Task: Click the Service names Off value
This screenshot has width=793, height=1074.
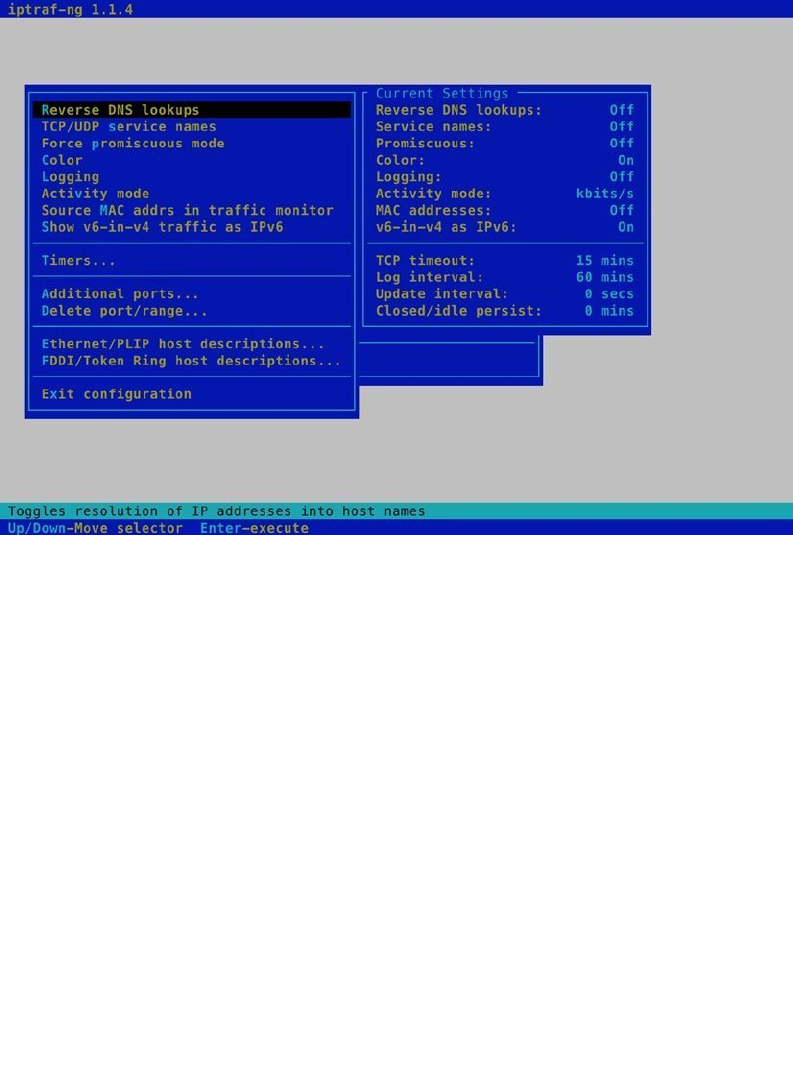Action: tap(621, 127)
